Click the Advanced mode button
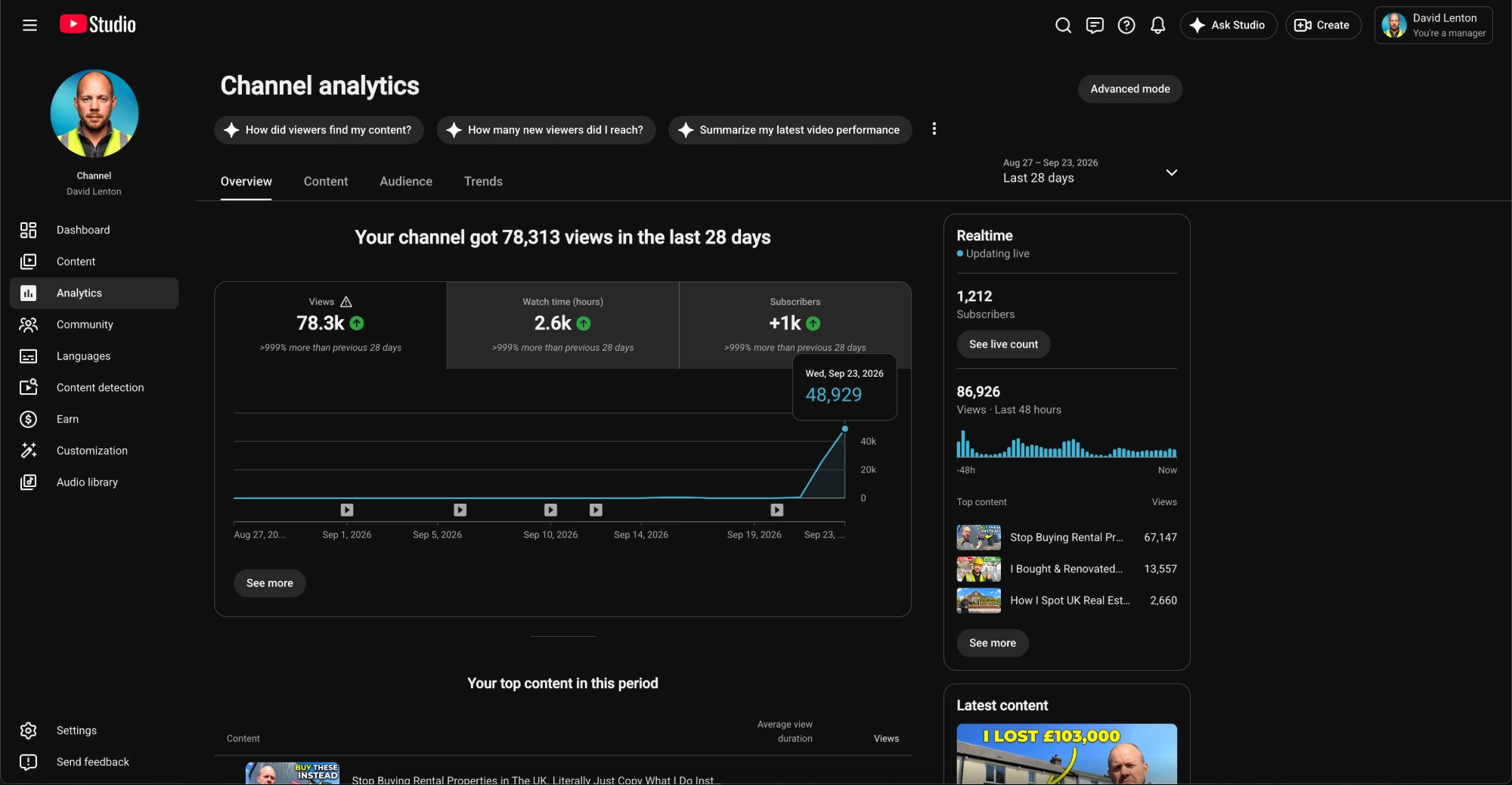 pos(1129,88)
